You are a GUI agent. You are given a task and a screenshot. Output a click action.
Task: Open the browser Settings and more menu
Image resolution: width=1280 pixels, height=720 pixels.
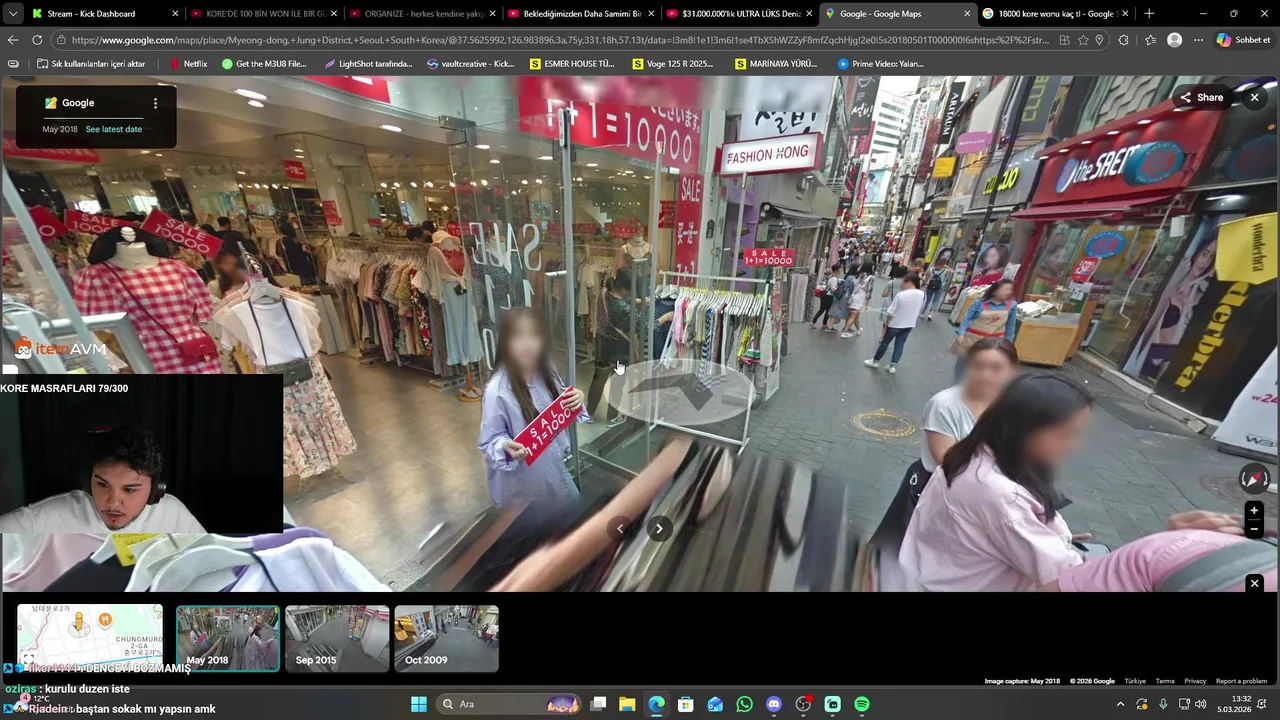click(x=1198, y=40)
